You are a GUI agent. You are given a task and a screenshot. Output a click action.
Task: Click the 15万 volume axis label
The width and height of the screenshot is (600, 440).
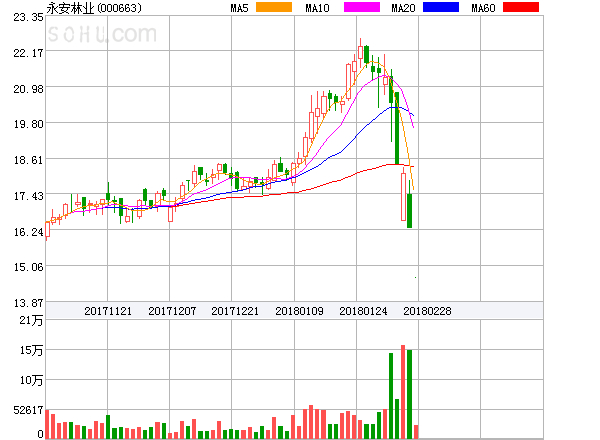point(31,350)
